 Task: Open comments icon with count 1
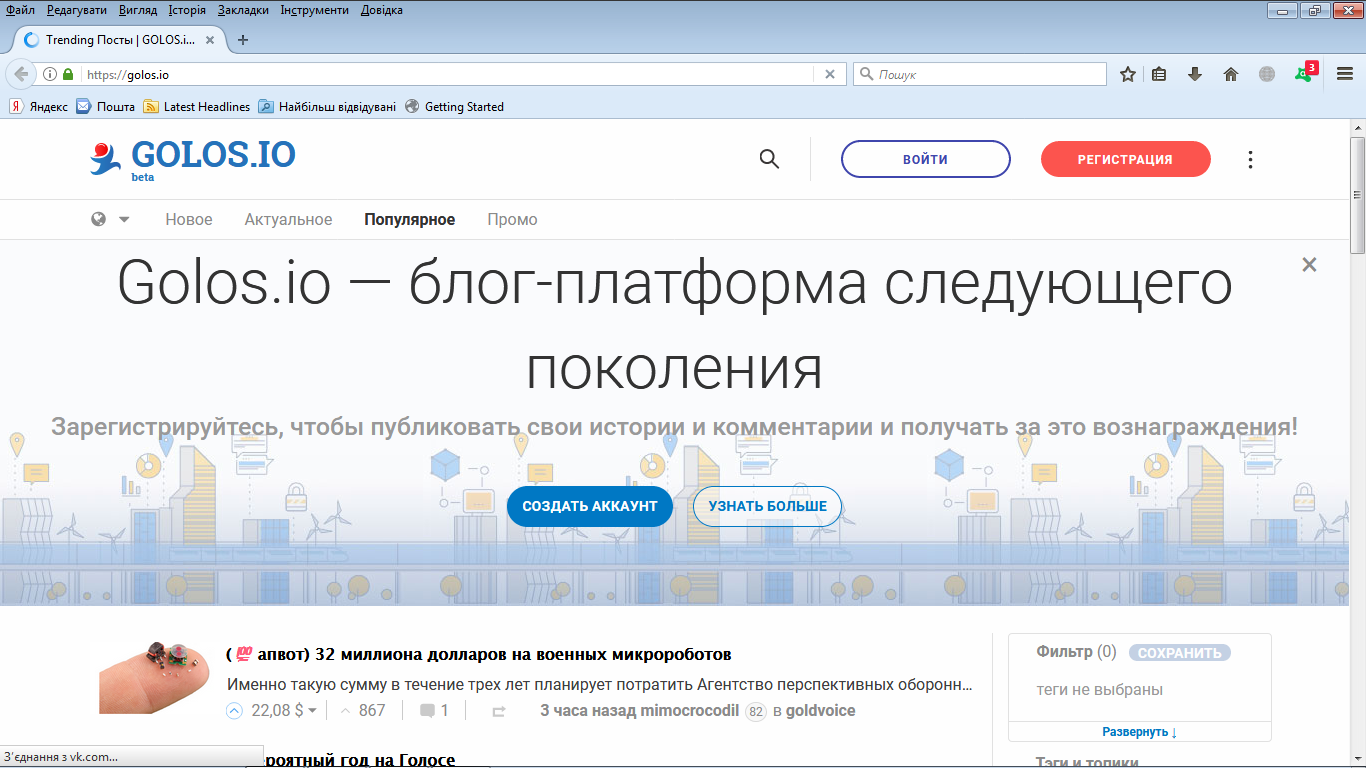pyautogui.click(x=434, y=711)
